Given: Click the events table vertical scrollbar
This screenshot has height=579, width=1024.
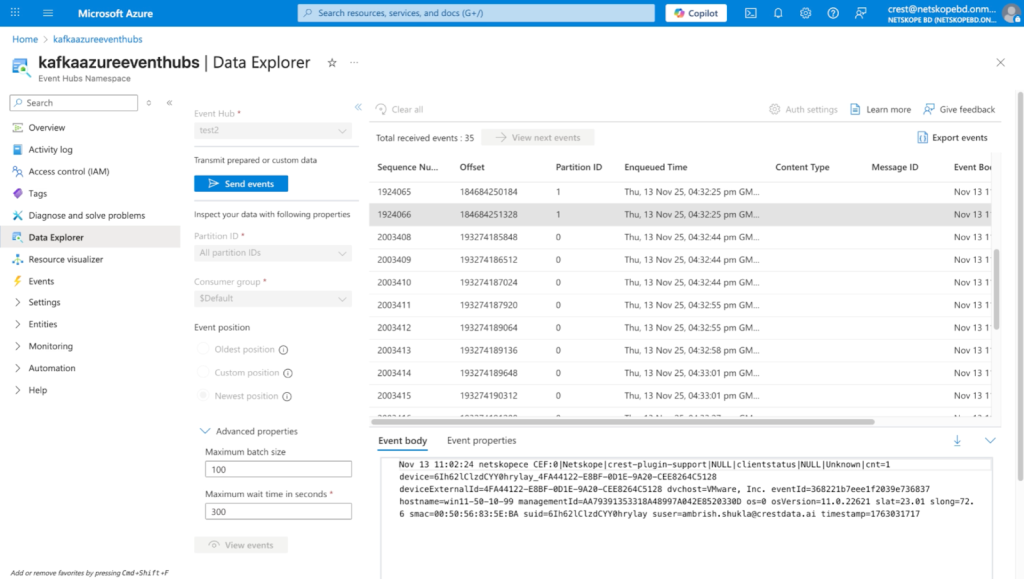Looking at the screenshot, I should 996,289.
